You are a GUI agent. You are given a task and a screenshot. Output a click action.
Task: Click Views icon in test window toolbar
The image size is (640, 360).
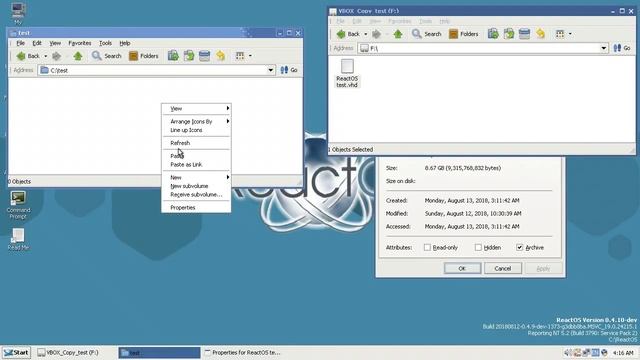pos(240,56)
